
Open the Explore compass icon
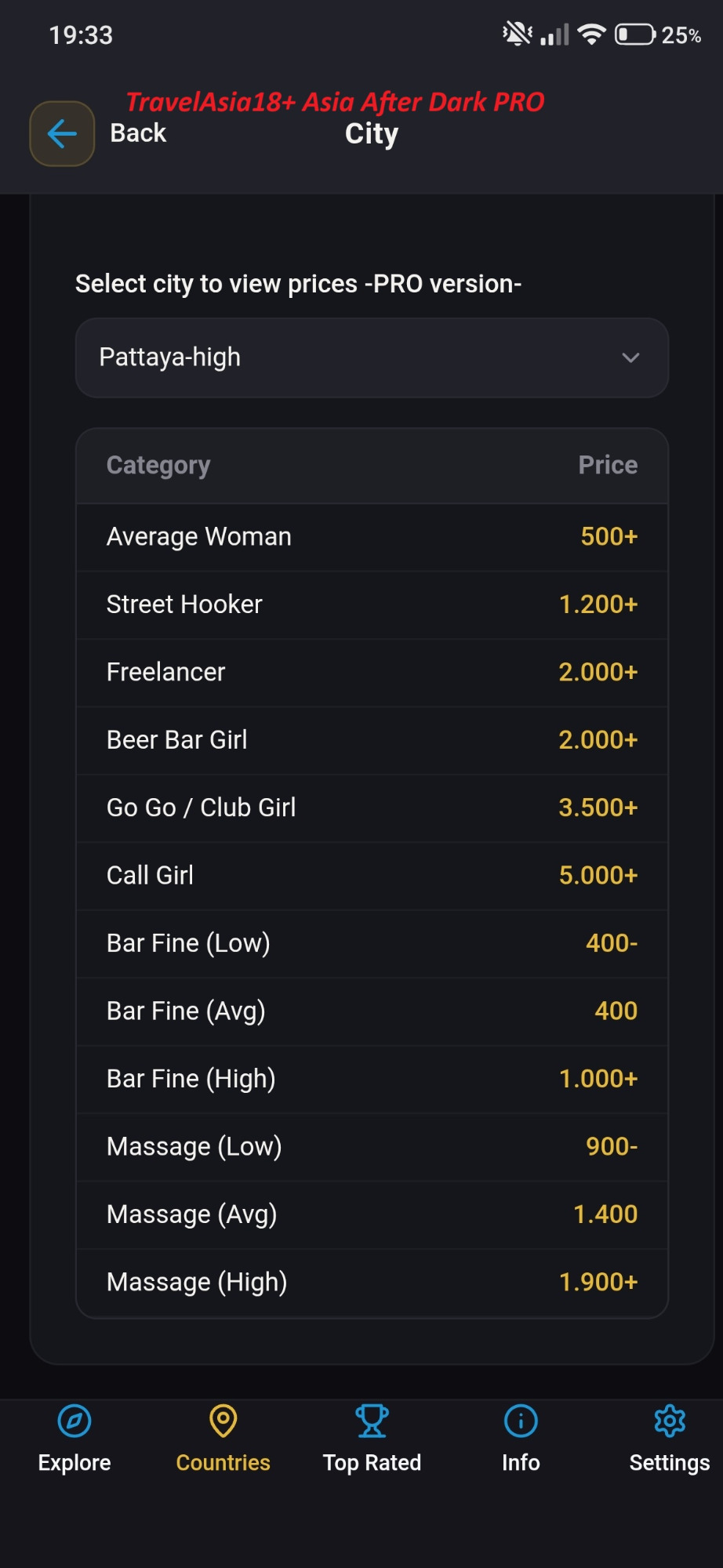point(74,1421)
